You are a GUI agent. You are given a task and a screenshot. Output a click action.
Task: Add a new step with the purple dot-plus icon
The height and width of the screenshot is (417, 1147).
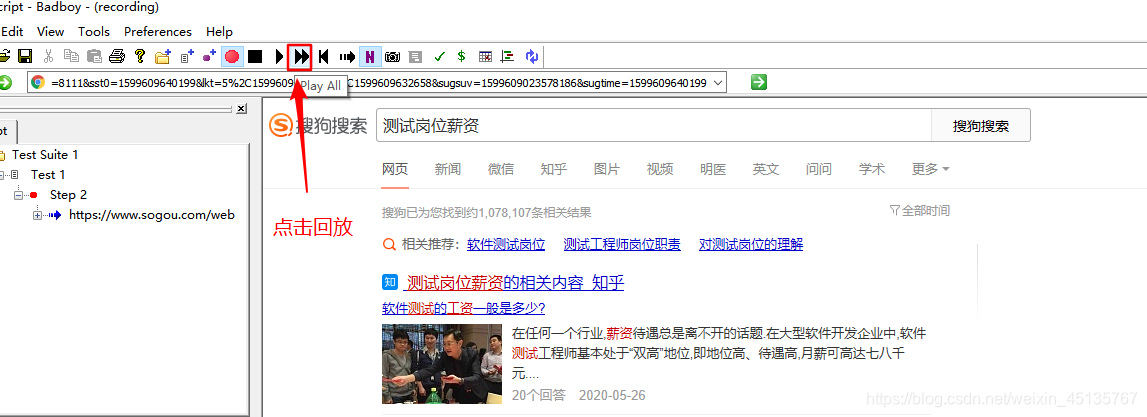coord(210,56)
